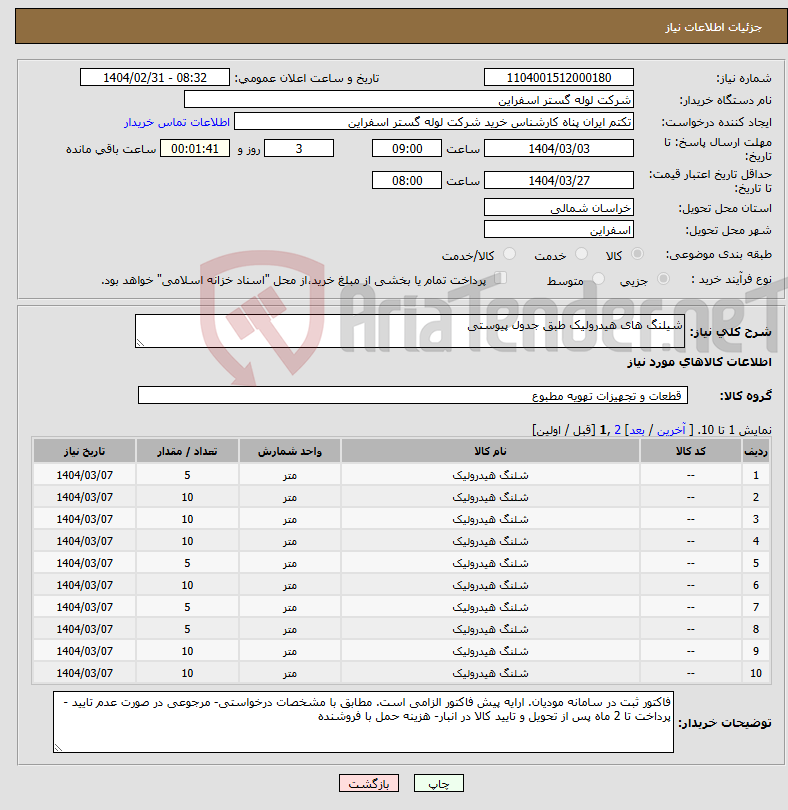Select the متوسط purchase type radio

(598, 279)
